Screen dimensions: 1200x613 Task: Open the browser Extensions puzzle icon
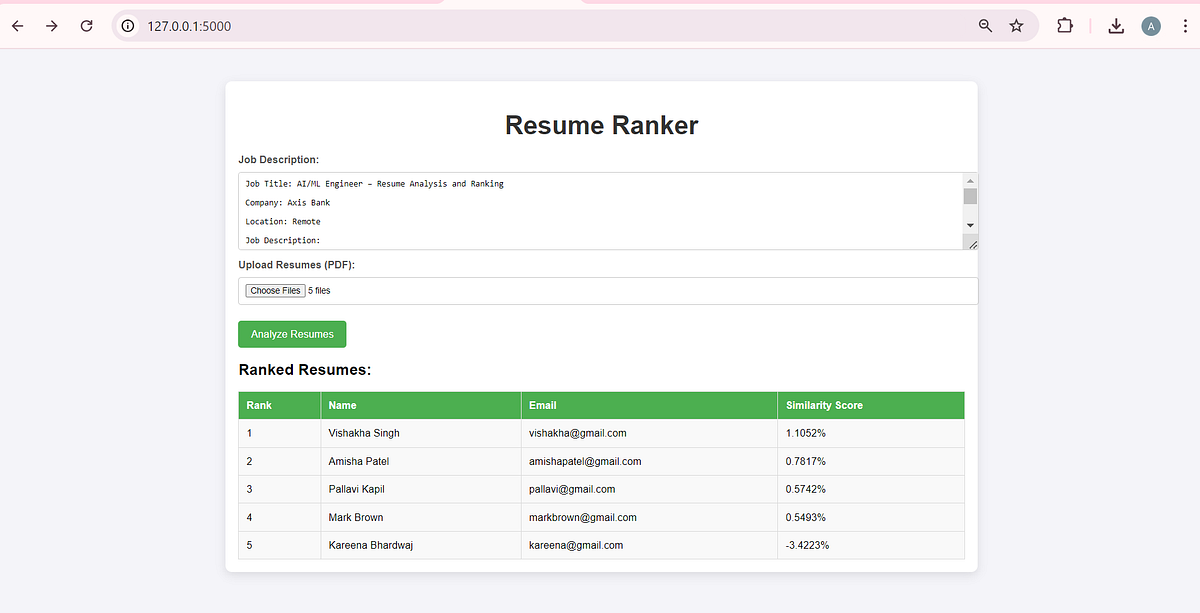point(1064,26)
